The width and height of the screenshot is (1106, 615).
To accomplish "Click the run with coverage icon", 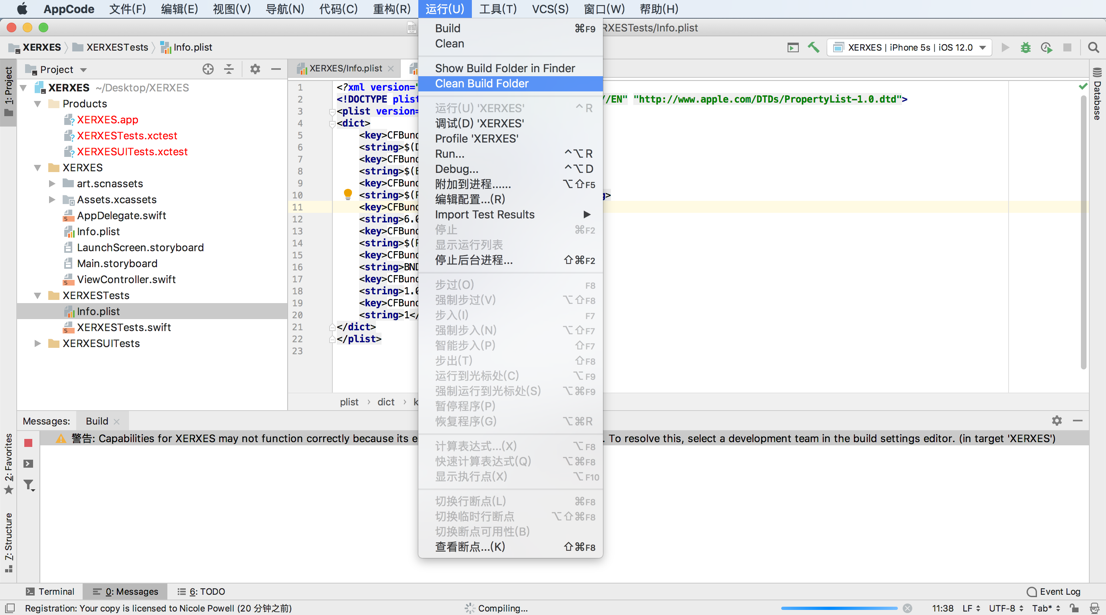I will [1046, 47].
